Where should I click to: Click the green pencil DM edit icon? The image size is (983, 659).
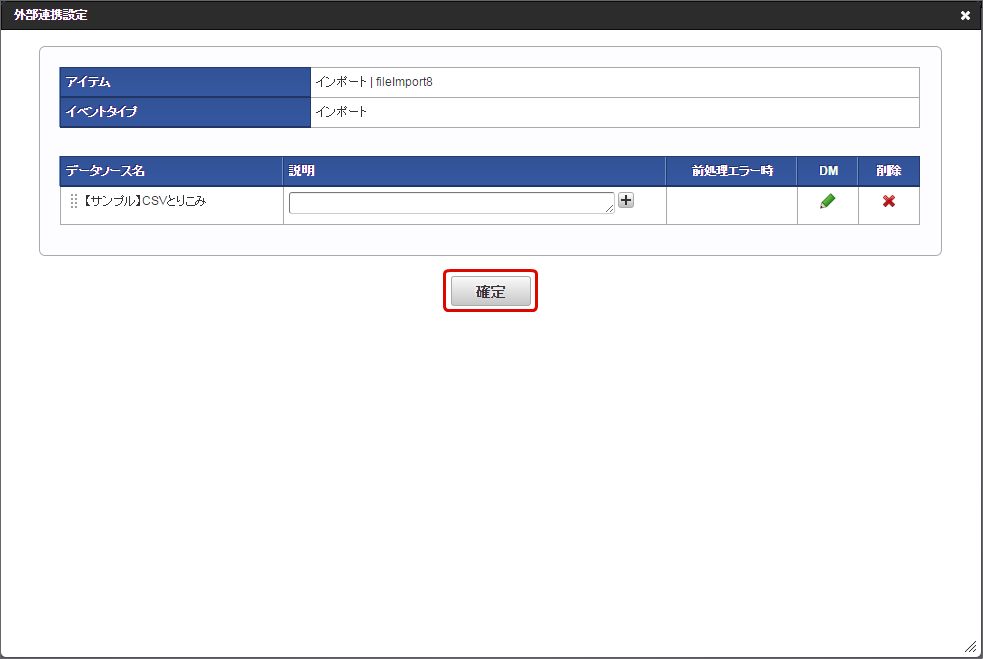pyautogui.click(x=828, y=201)
